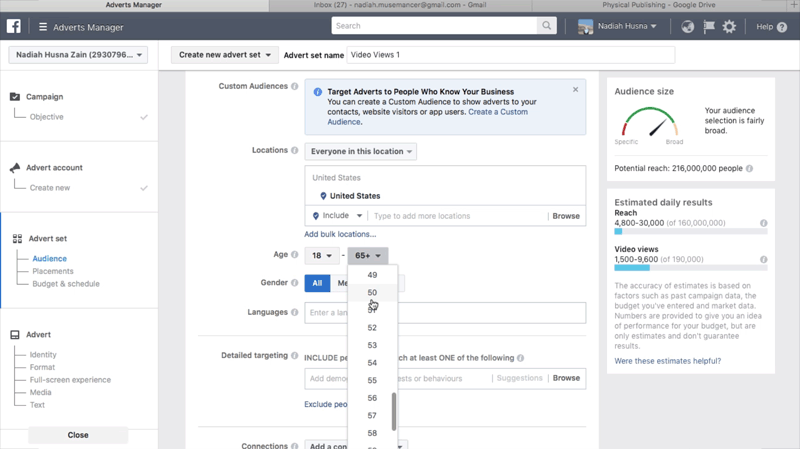This screenshot has height=449, width=800.
Task: Open the hamburger menu beside Adverts Manager
Action: pyautogui.click(x=43, y=27)
